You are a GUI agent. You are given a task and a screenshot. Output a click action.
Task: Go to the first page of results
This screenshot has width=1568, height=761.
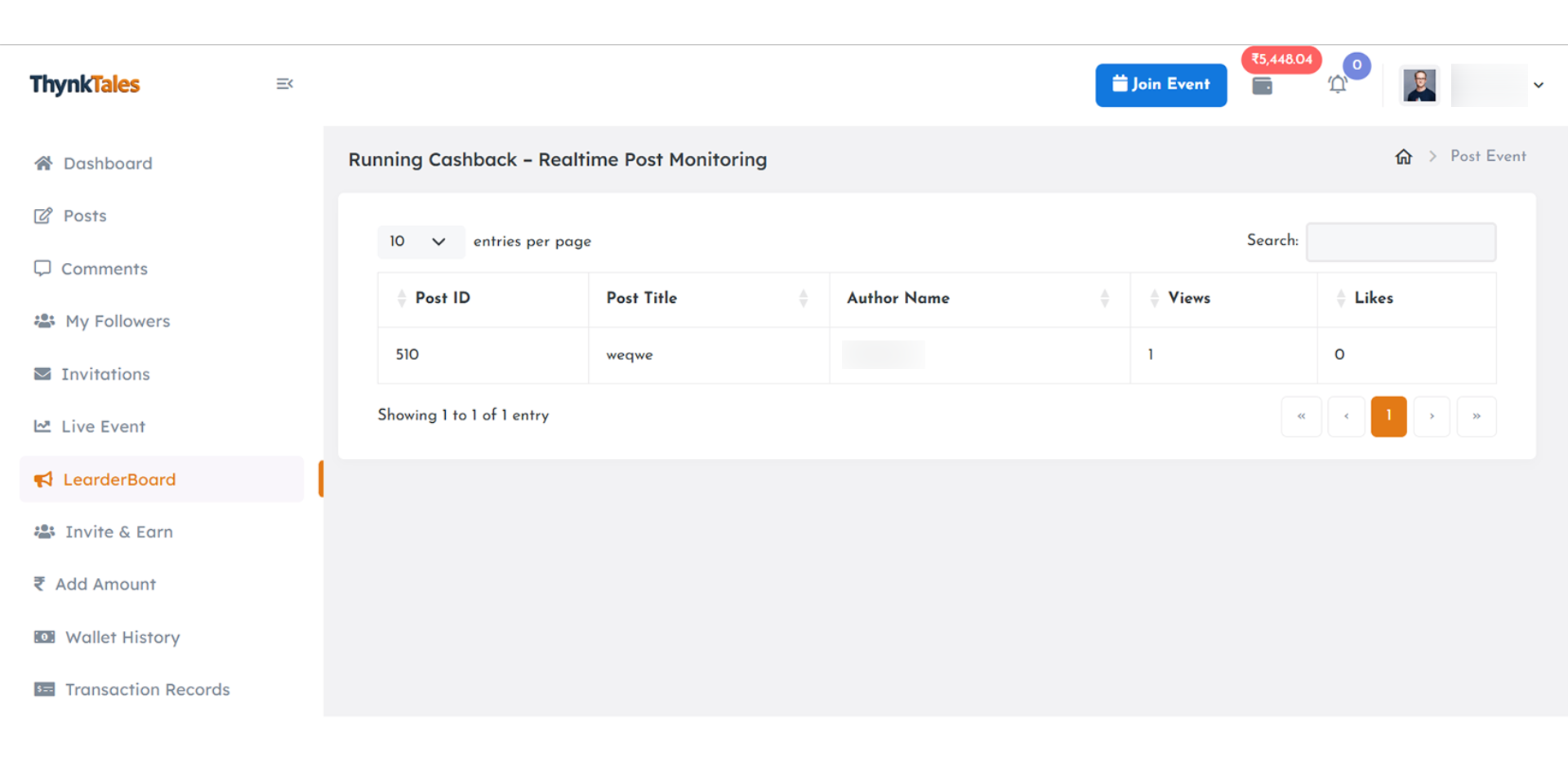pyautogui.click(x=1301, y=416)
